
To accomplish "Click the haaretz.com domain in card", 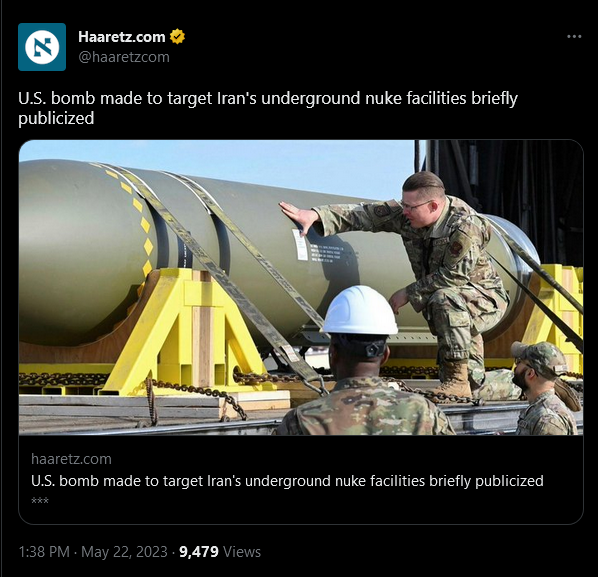I will tap(71, 459).
